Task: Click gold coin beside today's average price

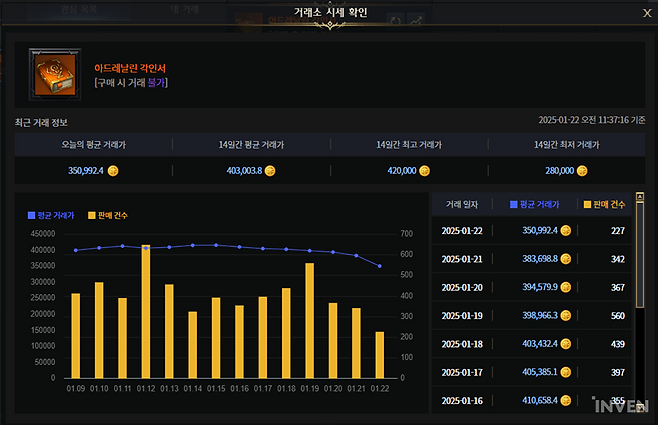Action: click(x=113, y=171)
